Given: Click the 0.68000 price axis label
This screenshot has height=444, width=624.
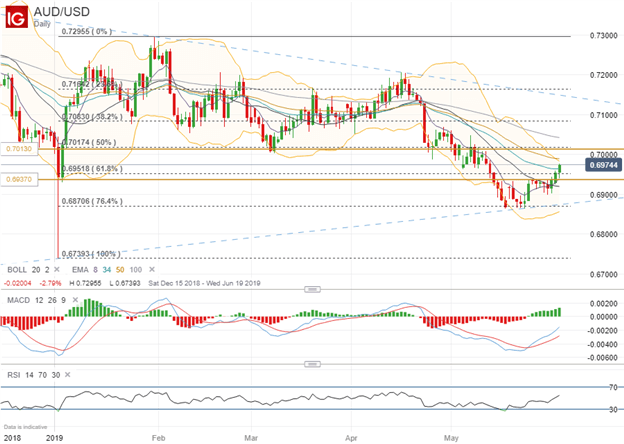Looking at the screenshot, I should [x=604, y=234].
